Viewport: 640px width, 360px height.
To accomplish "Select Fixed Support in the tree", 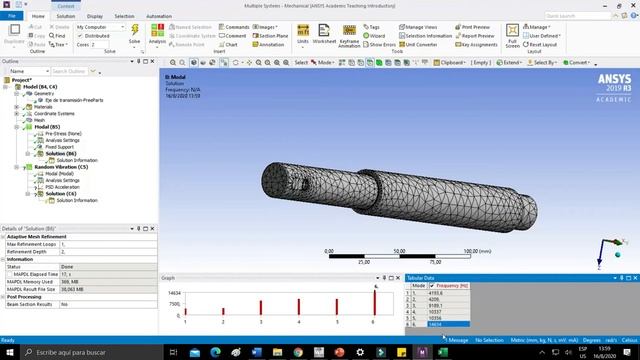I will click(x=59, y=147).
